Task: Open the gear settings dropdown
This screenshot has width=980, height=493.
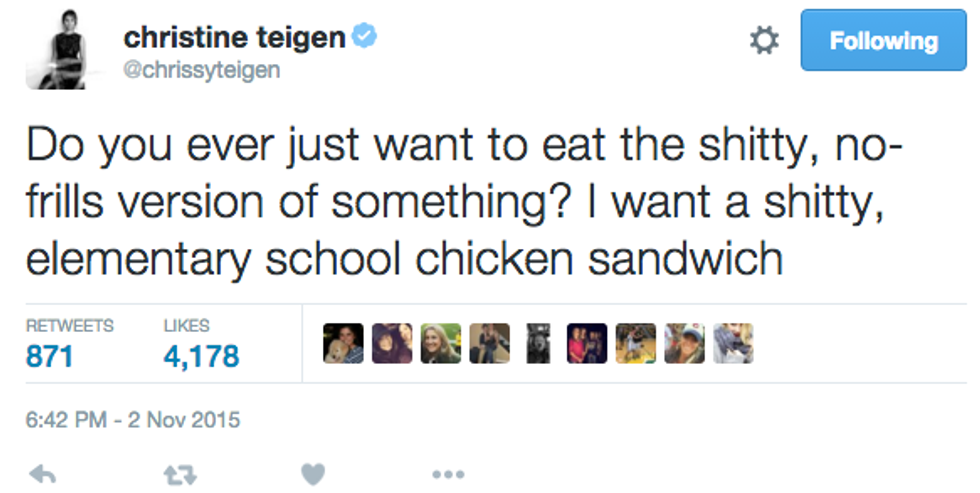Action: 764,41
